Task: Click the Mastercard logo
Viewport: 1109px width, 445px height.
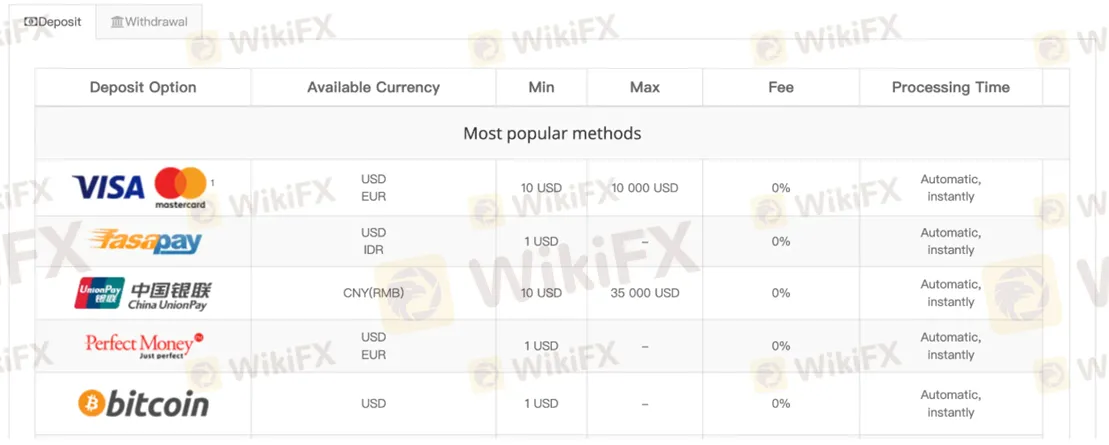Action: coord(180,187)
